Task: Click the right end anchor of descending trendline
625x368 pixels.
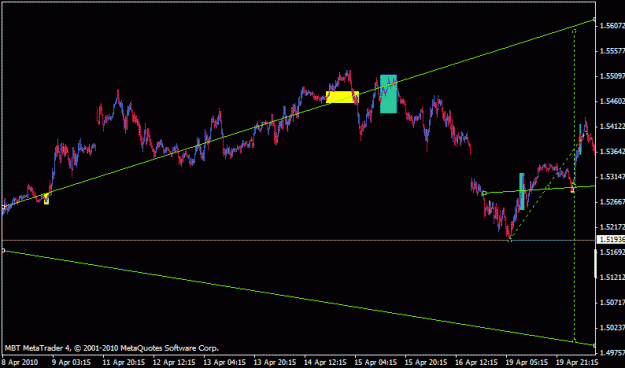Action: tap(594, 345)
